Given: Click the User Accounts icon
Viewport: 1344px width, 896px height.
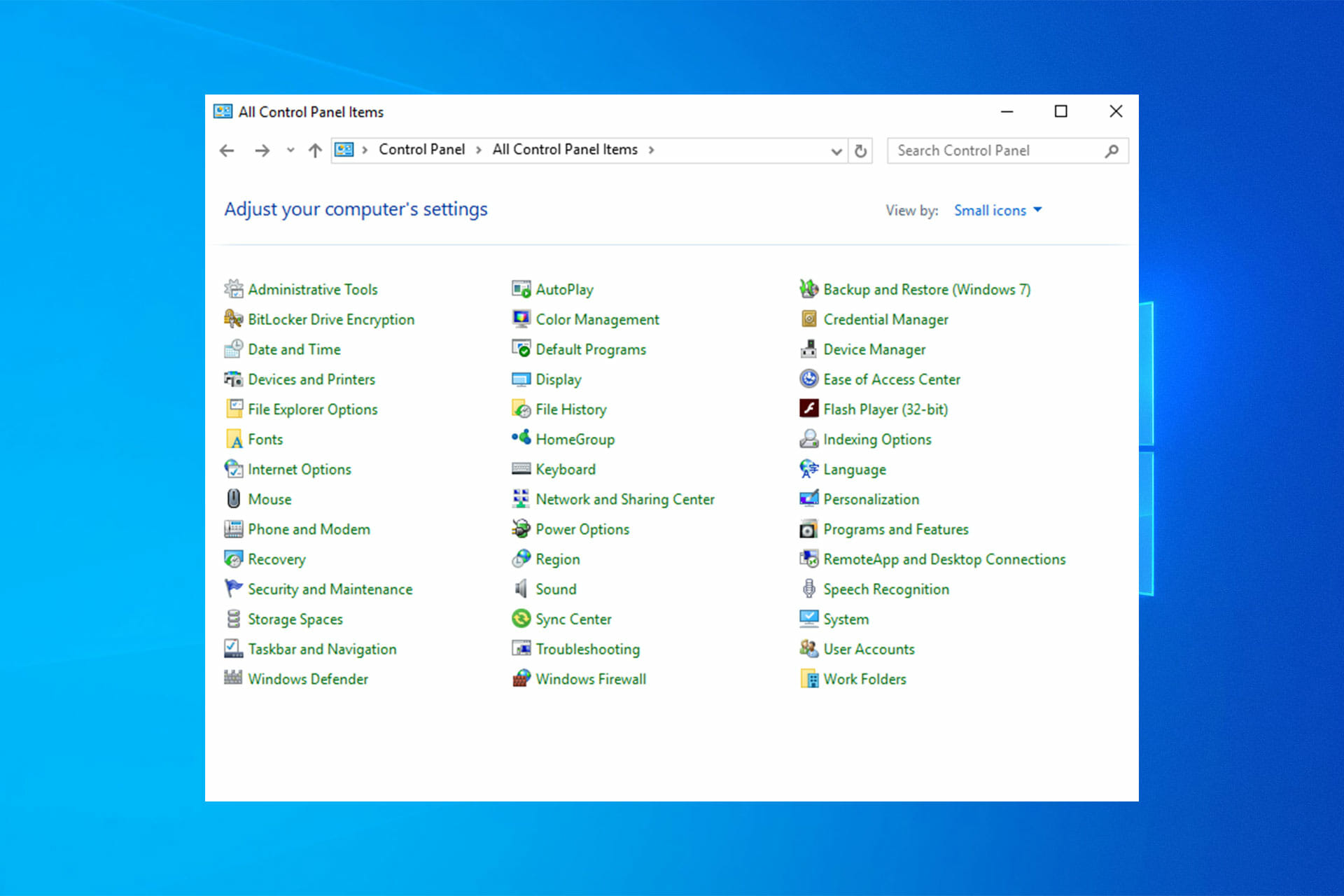Looking at the screenshot, I should pyautogui.click(x=808, y=649).
